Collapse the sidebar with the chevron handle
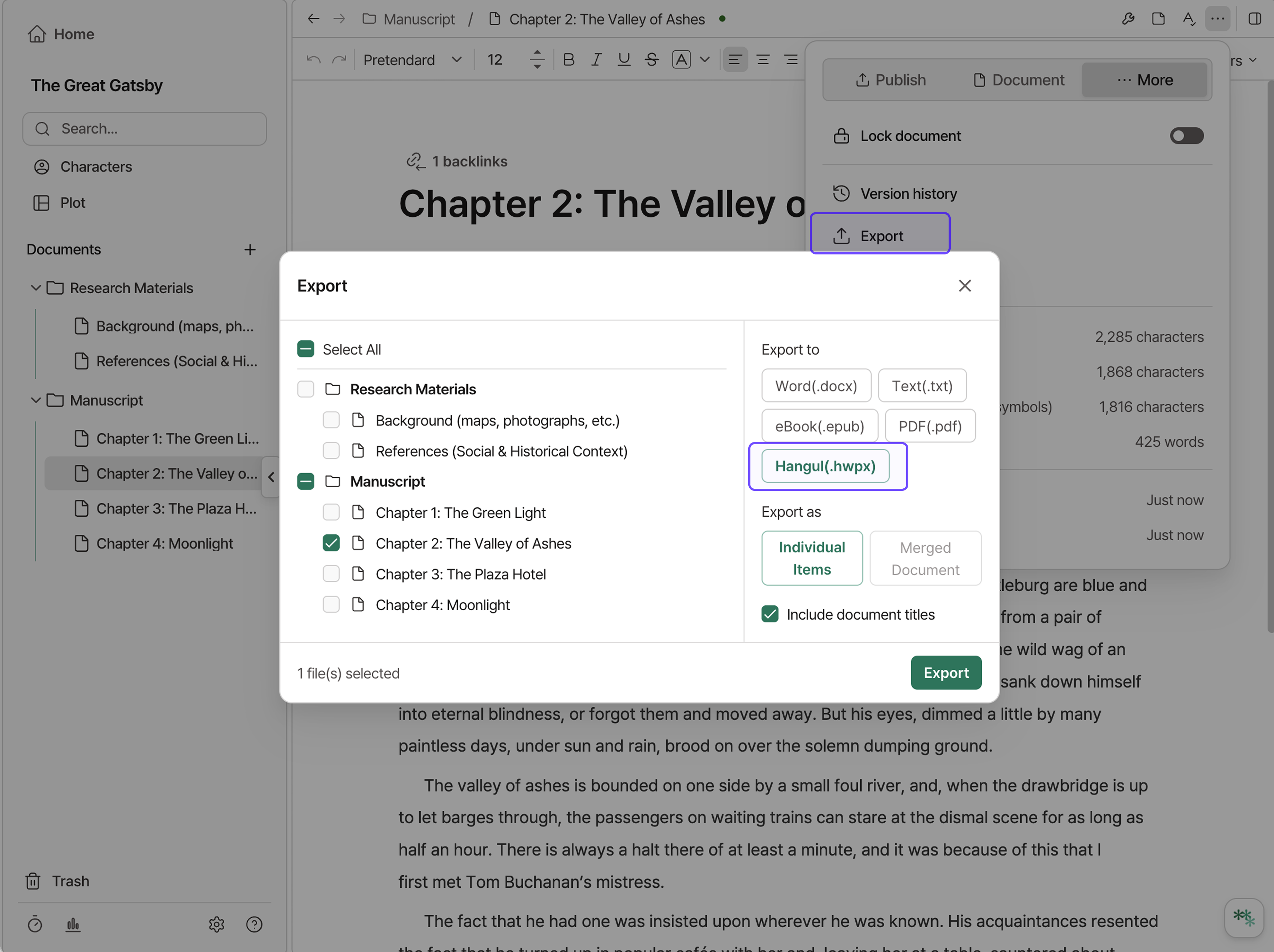This screenshot has width=1274, height=952. point(271,477)
